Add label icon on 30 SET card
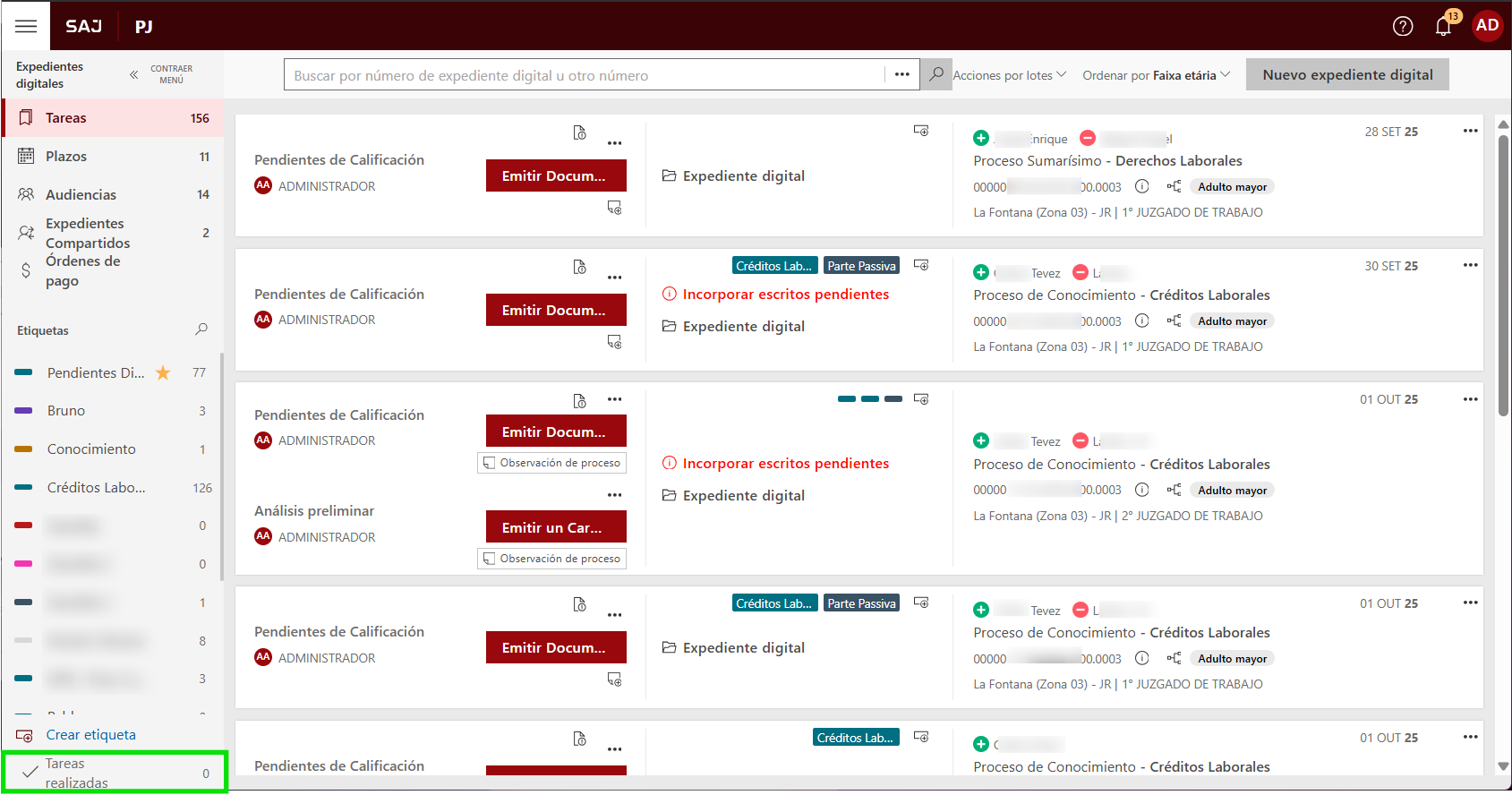 coord(921,265)
